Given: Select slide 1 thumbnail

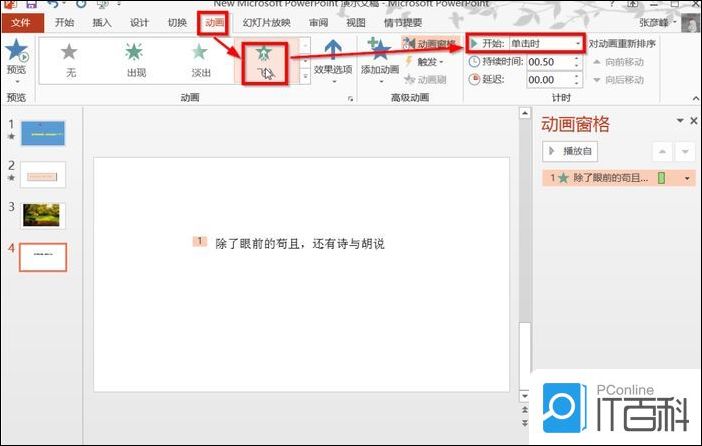Looking at the screenshot, I should point(43,133).
